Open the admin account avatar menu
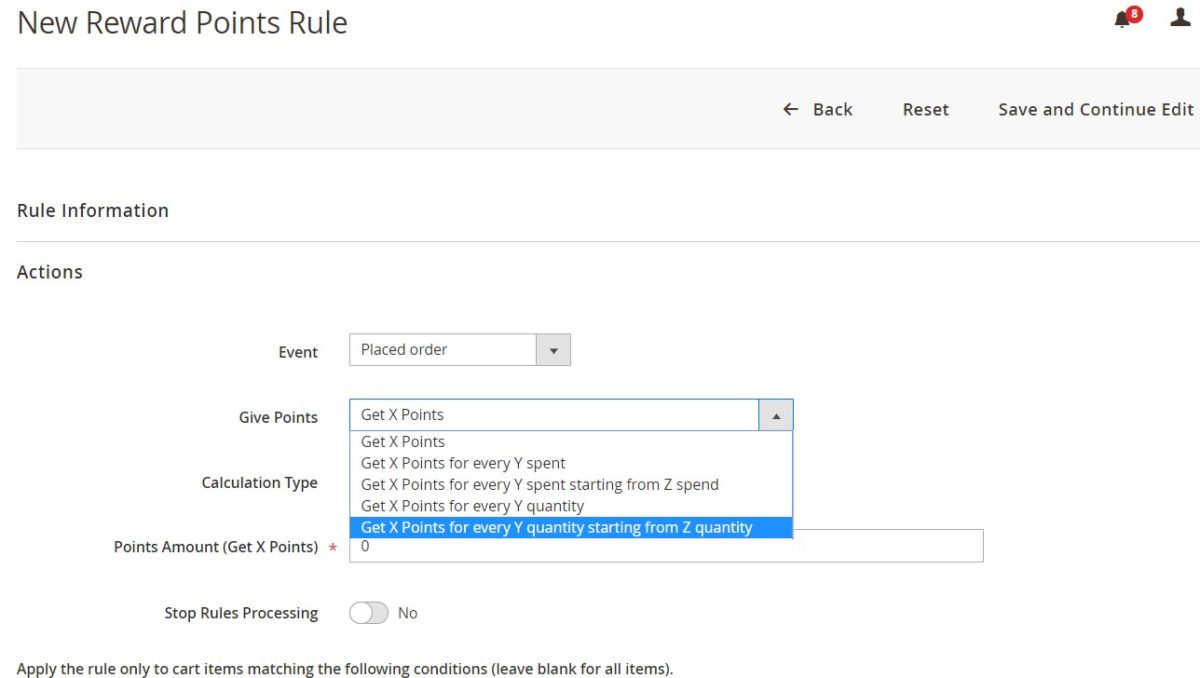Image resolution: width=1200 pixels, height=678 pixels. (x=1179, y=16)
